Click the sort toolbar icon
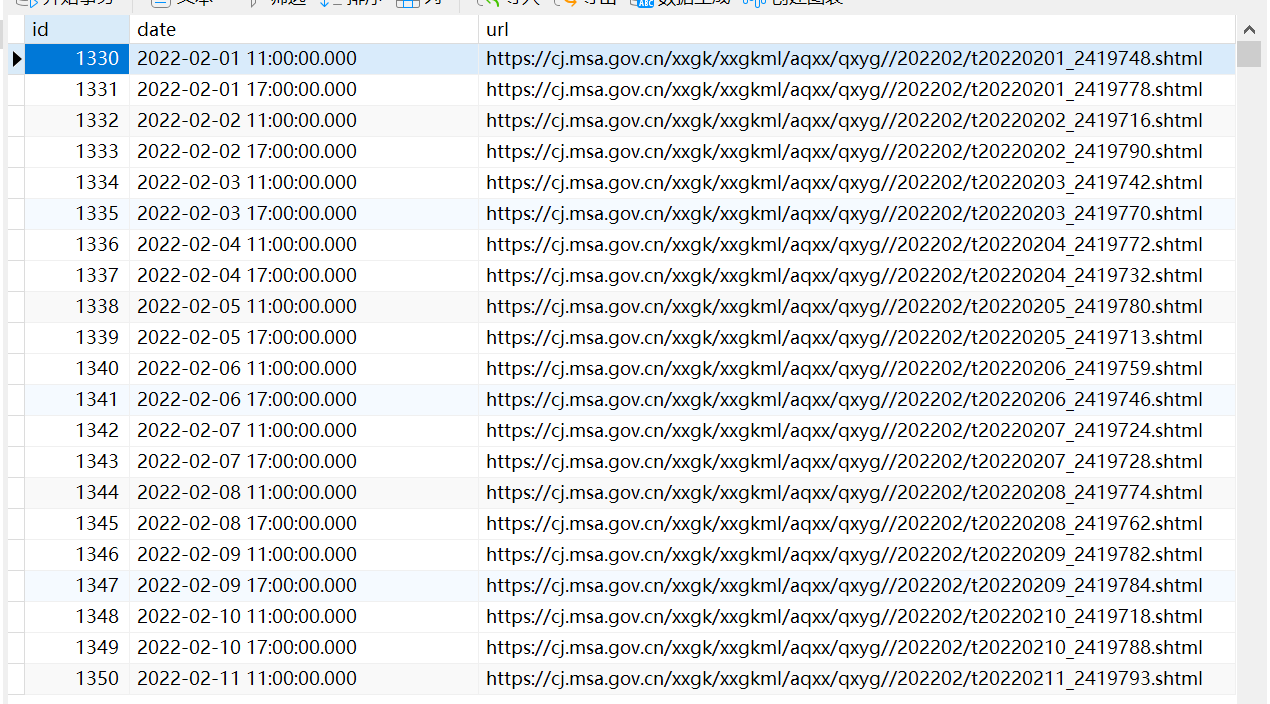1270x704 pixels. pyautogui.click(x=328, y=3)
